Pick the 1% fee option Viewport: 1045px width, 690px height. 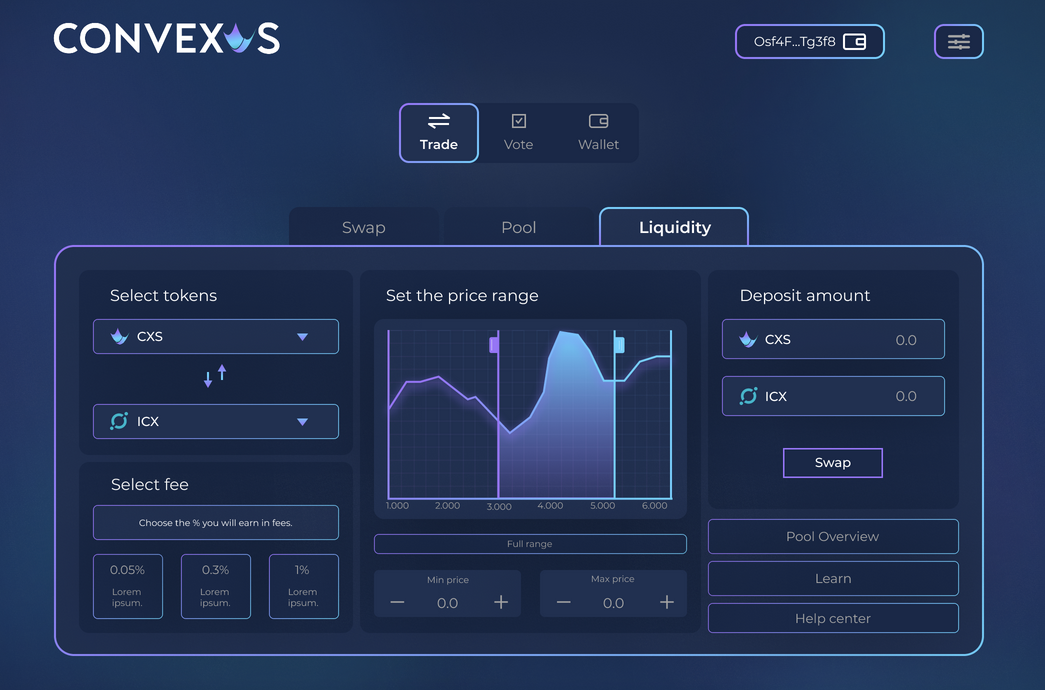pos(302,586)
